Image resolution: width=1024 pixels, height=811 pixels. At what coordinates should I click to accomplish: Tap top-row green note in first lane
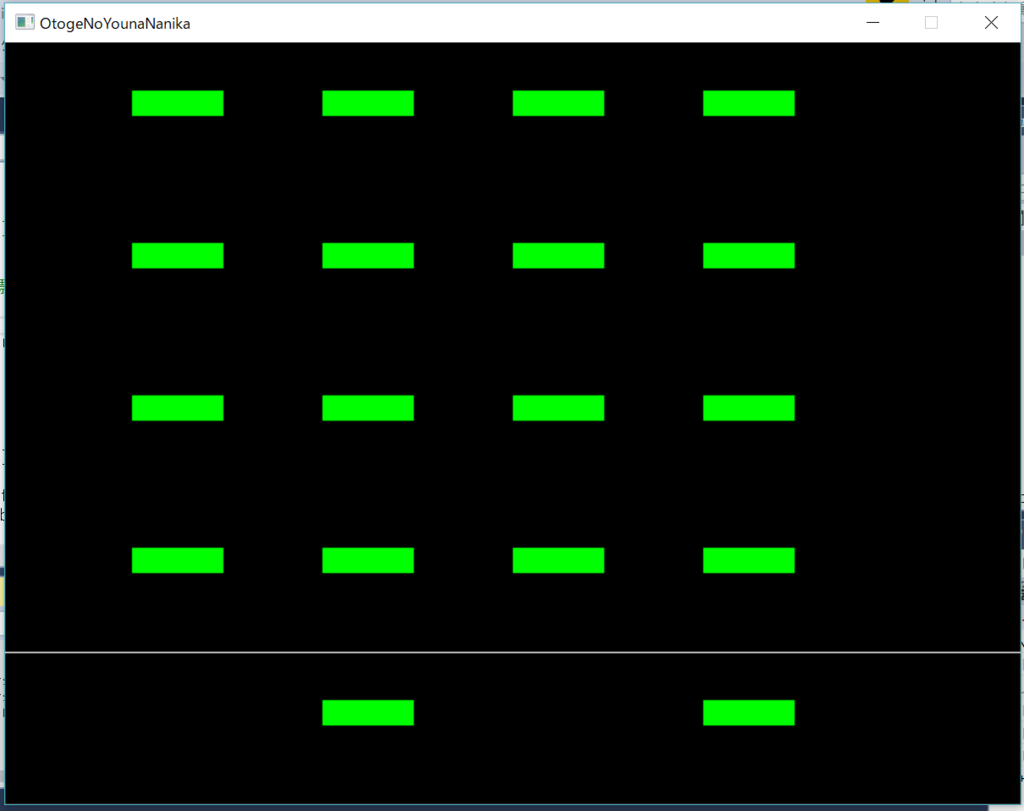[178, 103]
